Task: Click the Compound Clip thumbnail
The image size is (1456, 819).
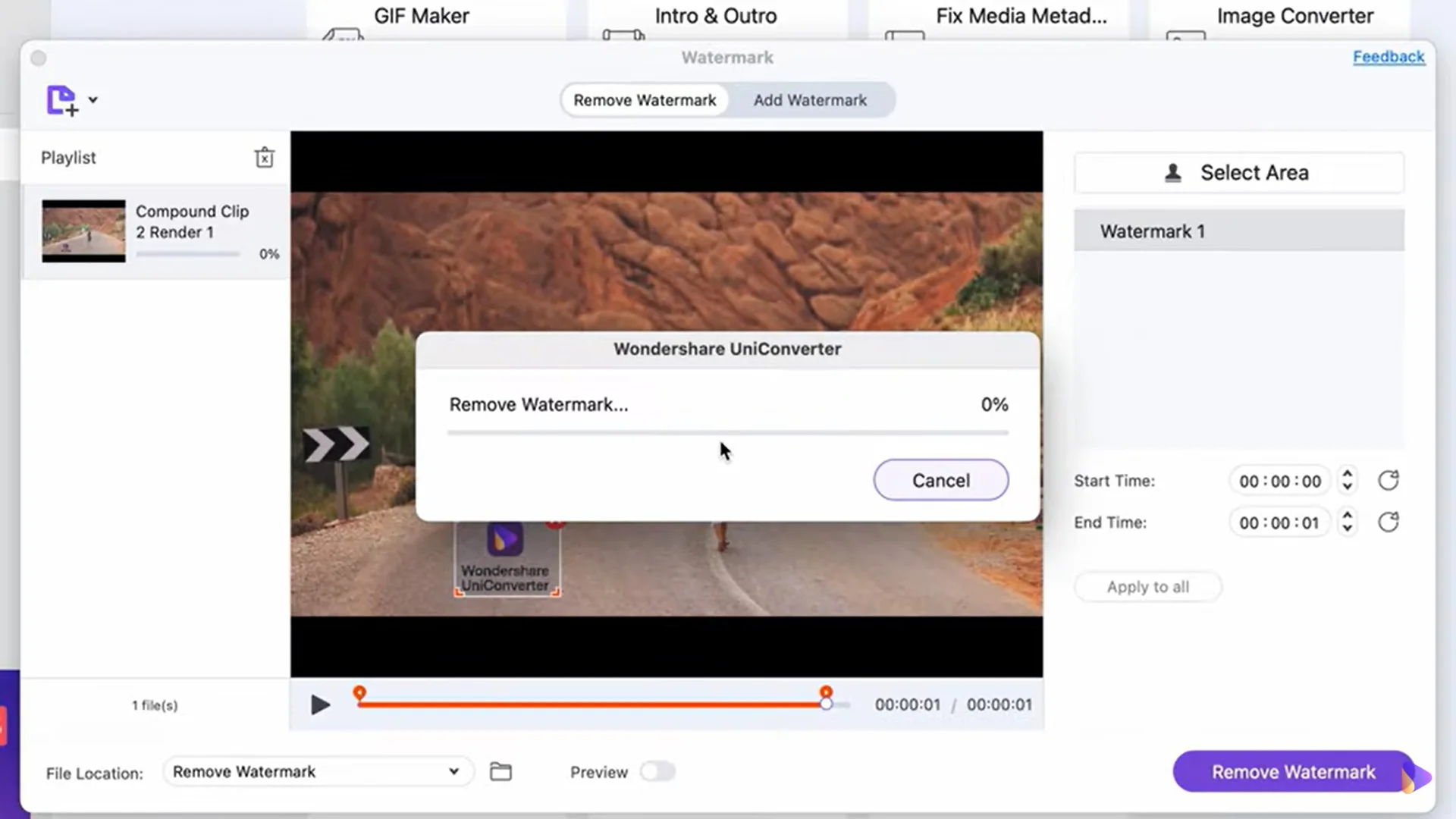Action: click(x=83, y=230)
